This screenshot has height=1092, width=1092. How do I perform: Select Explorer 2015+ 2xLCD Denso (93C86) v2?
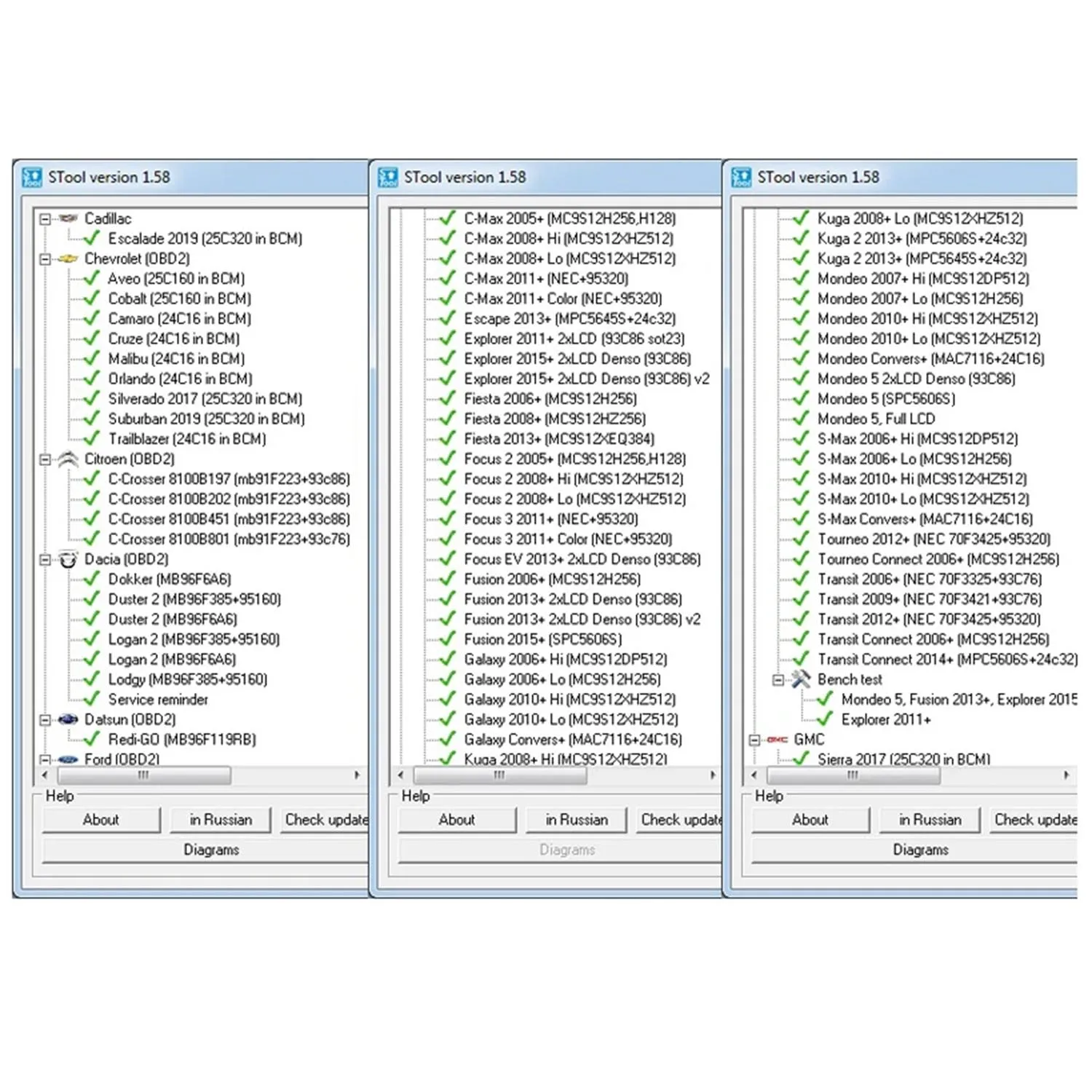[587, 379]
